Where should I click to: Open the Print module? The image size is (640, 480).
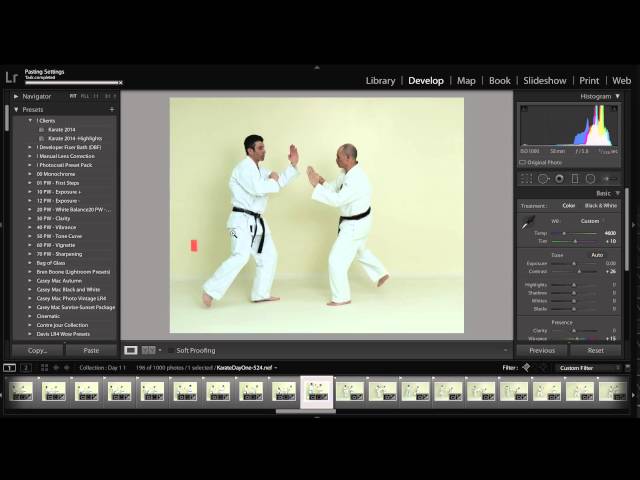tap(589, 81)
